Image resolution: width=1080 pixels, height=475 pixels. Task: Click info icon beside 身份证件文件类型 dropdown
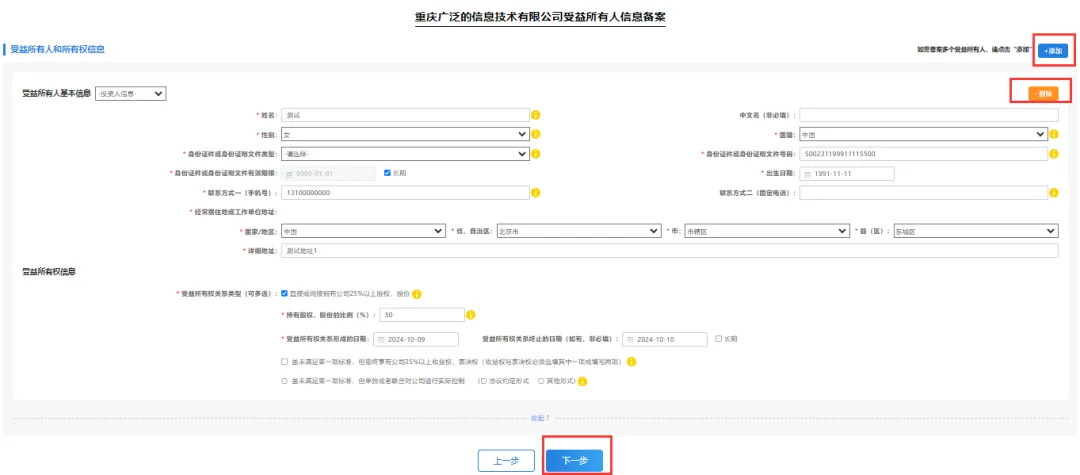535,154
